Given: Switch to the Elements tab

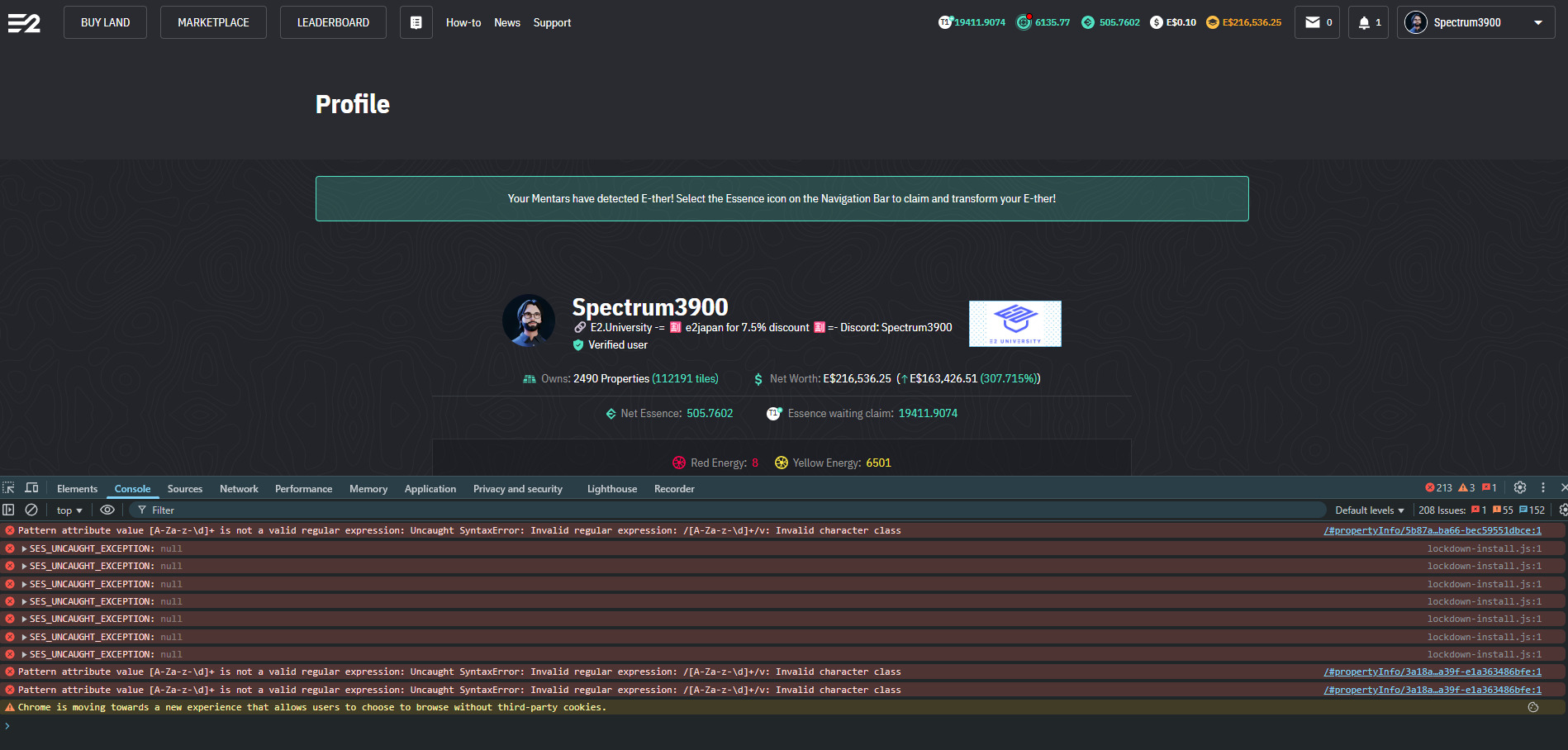Looking at the screenshot, I should tap(77, 489).
